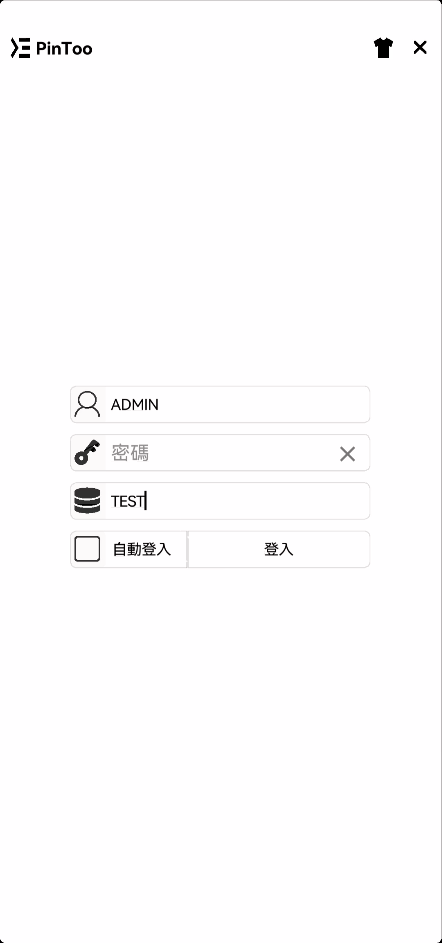Click the 自動登入 label text
Viewport: 442px width, 943px height.
(142, 549)
